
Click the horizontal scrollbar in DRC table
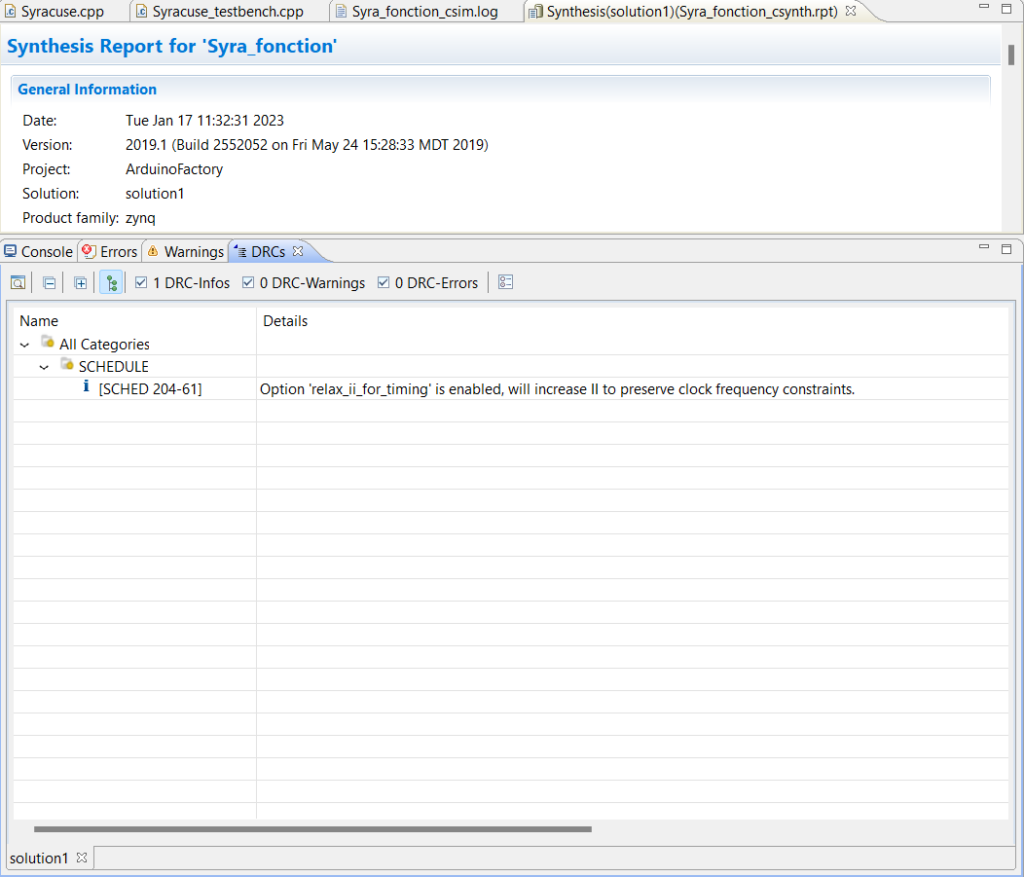(x=312, y=829)
